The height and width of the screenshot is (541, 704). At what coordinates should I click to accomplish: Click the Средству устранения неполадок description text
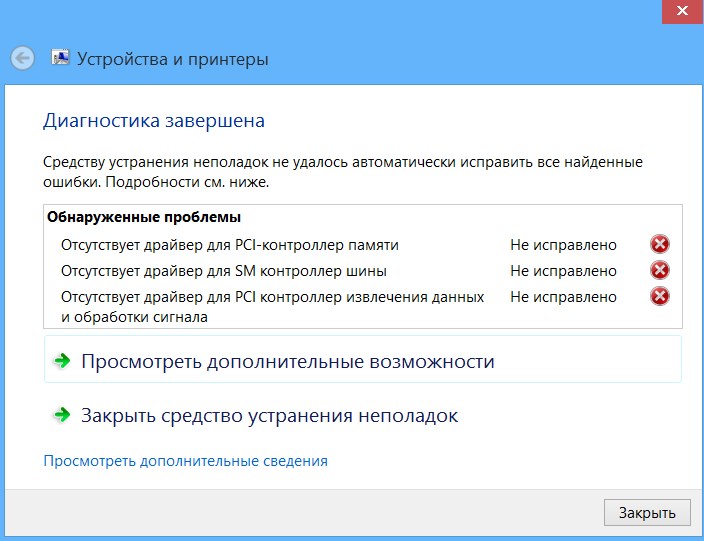pyautogui.click(x=343, y=172)
